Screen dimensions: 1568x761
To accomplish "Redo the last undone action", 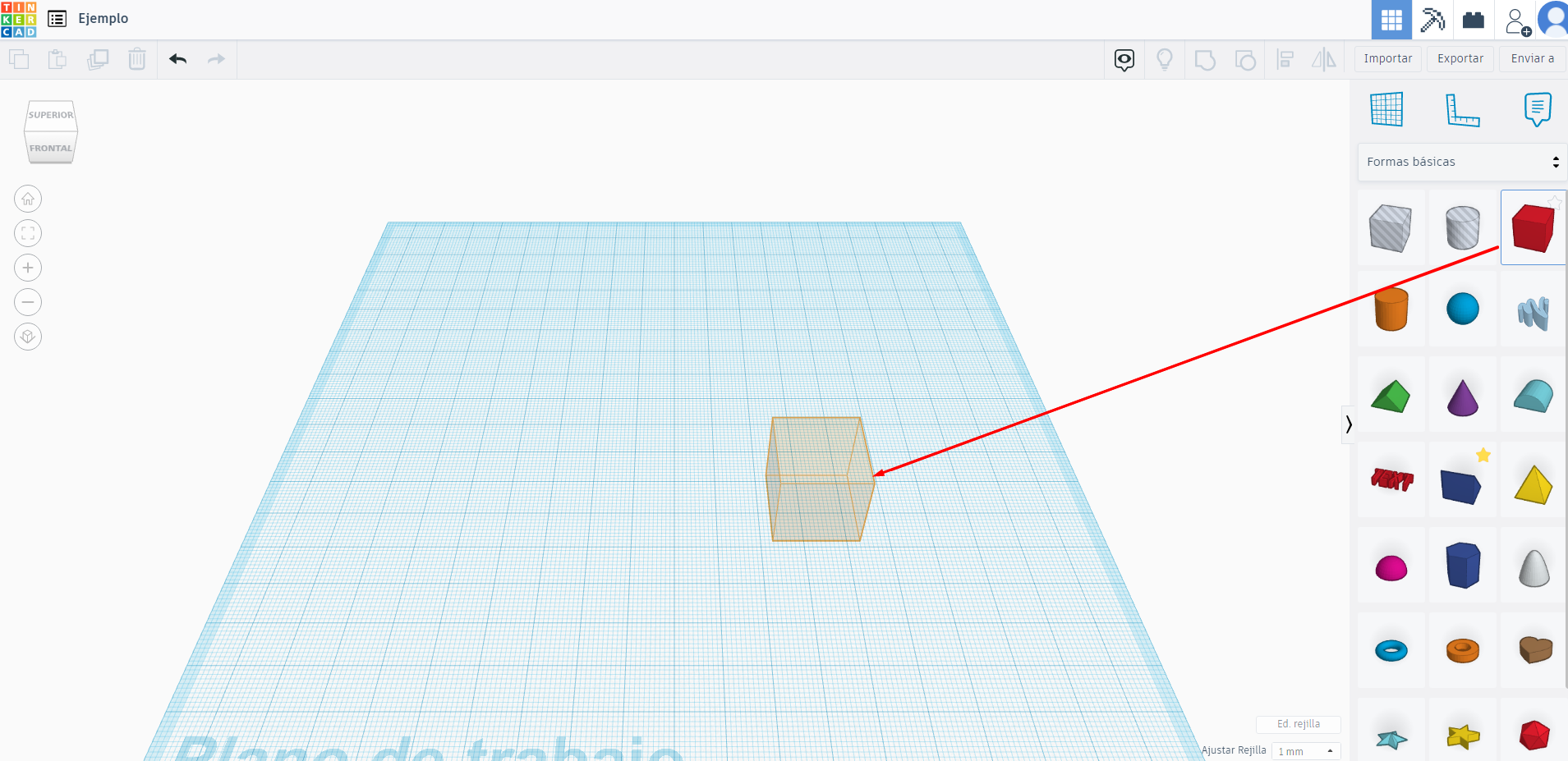I will (x=216, y=59).
